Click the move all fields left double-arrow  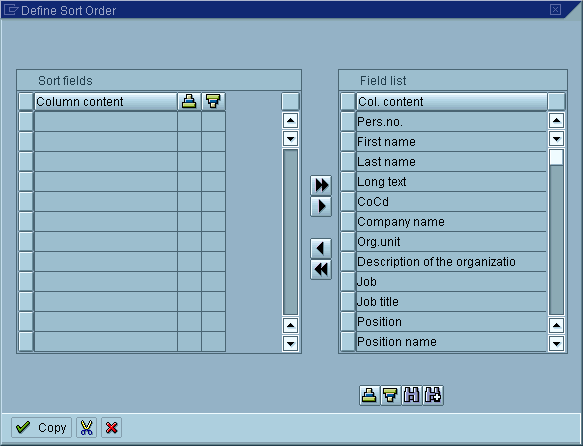pos(321,269)
